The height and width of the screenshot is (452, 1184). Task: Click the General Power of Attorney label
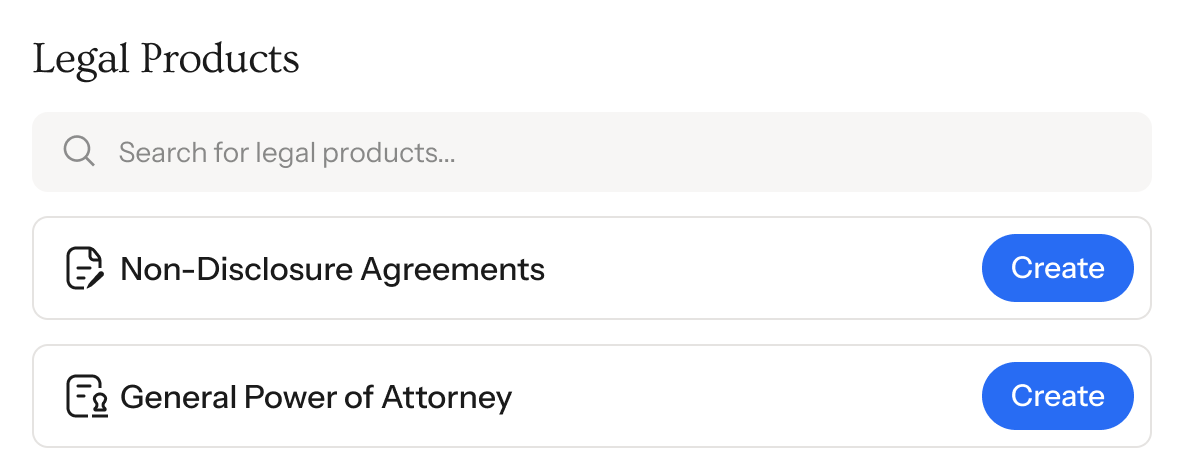316,397
